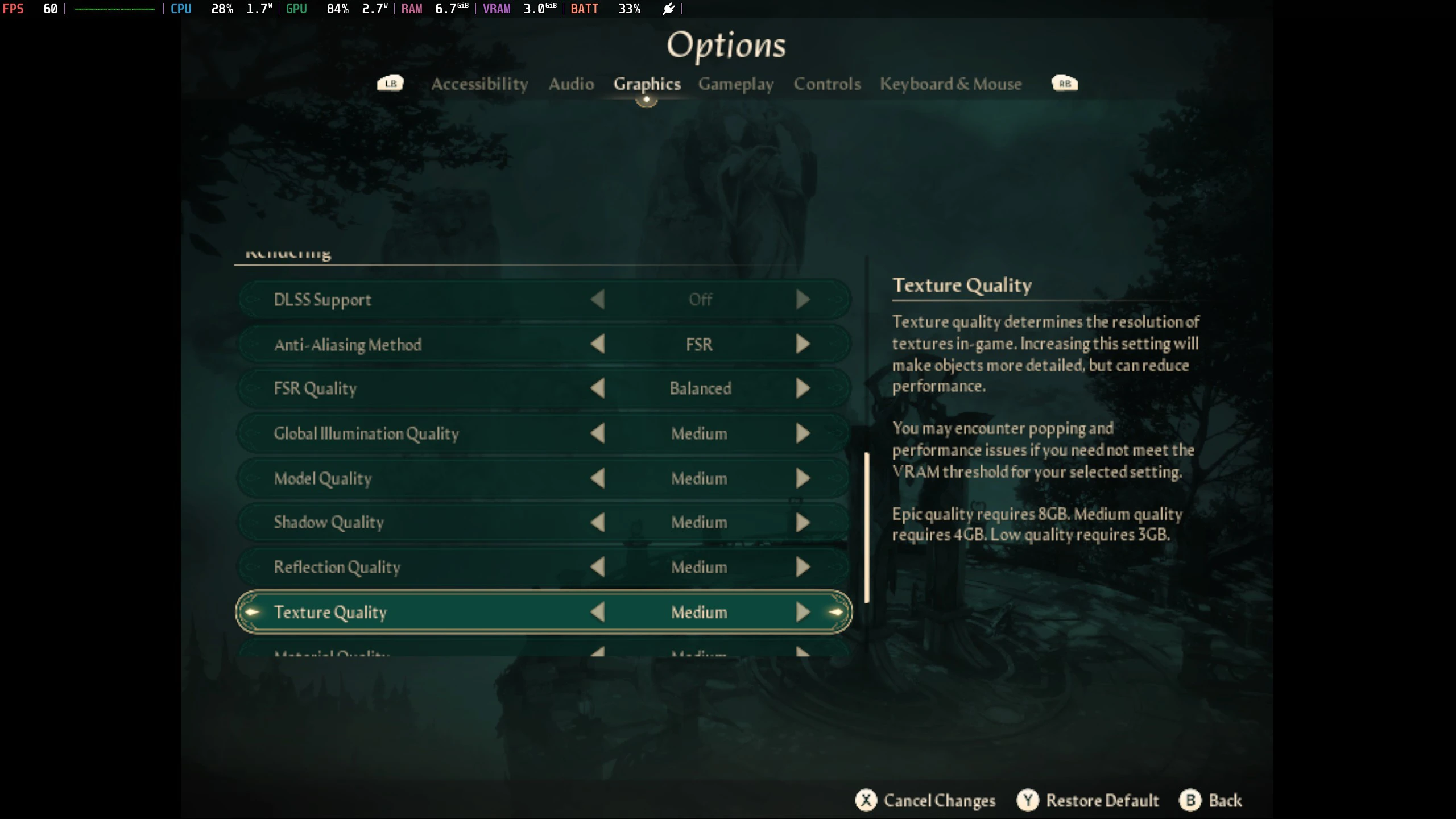This screenshot has height=819, width=1456.
Task: Expand FSR Quality options left arrow
Action: tap(596, 388)
